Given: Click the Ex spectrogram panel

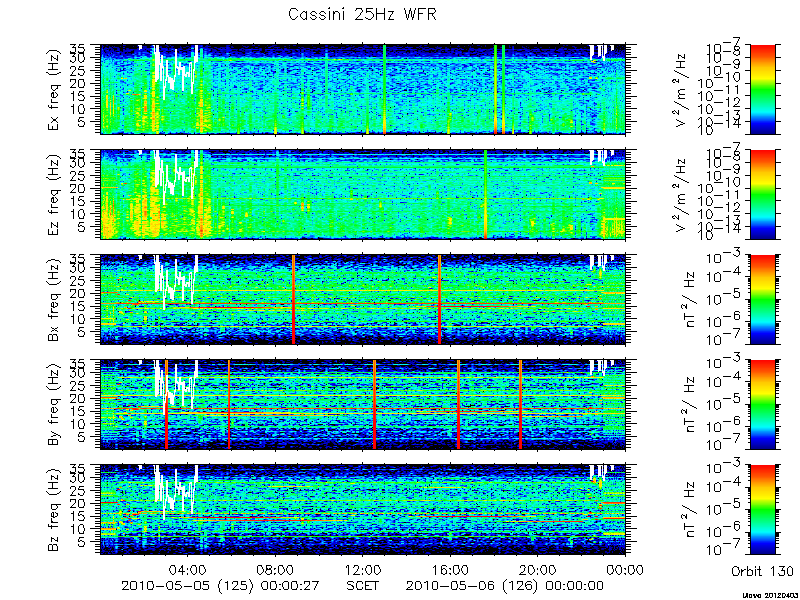Looking at the screenshot, I should point(363,89).
